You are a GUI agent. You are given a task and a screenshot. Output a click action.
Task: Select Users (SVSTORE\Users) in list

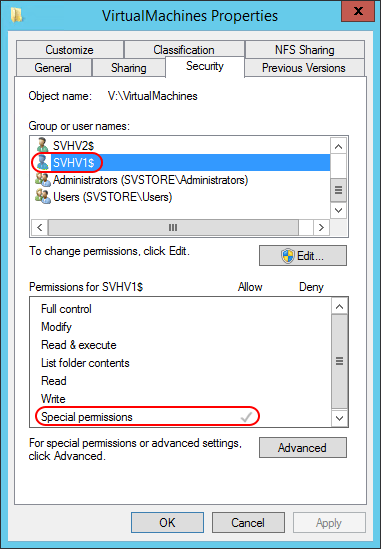[112, 197]
